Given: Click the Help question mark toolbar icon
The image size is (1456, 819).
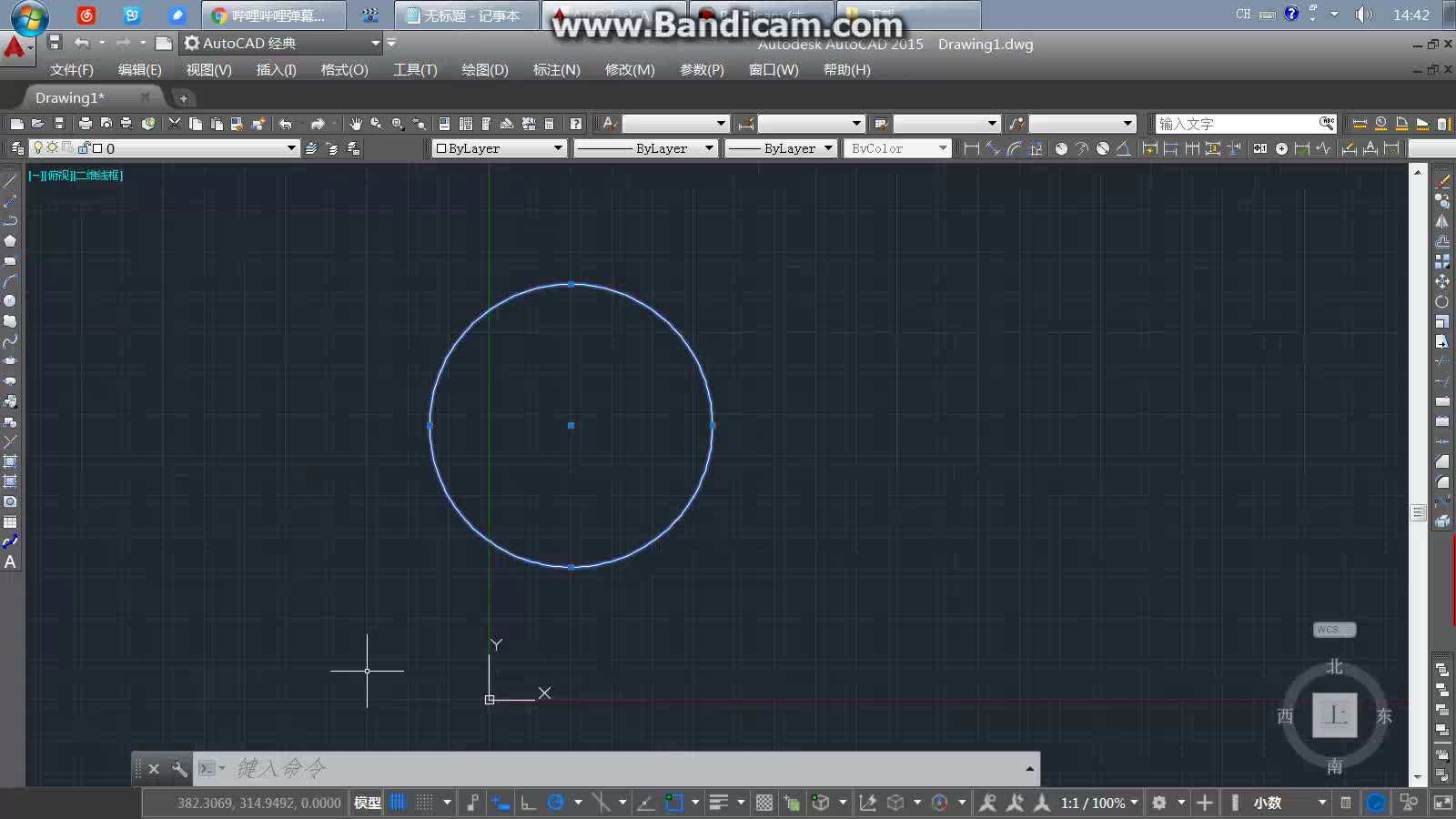Looking at the screenshot, I should coord(576,124).
